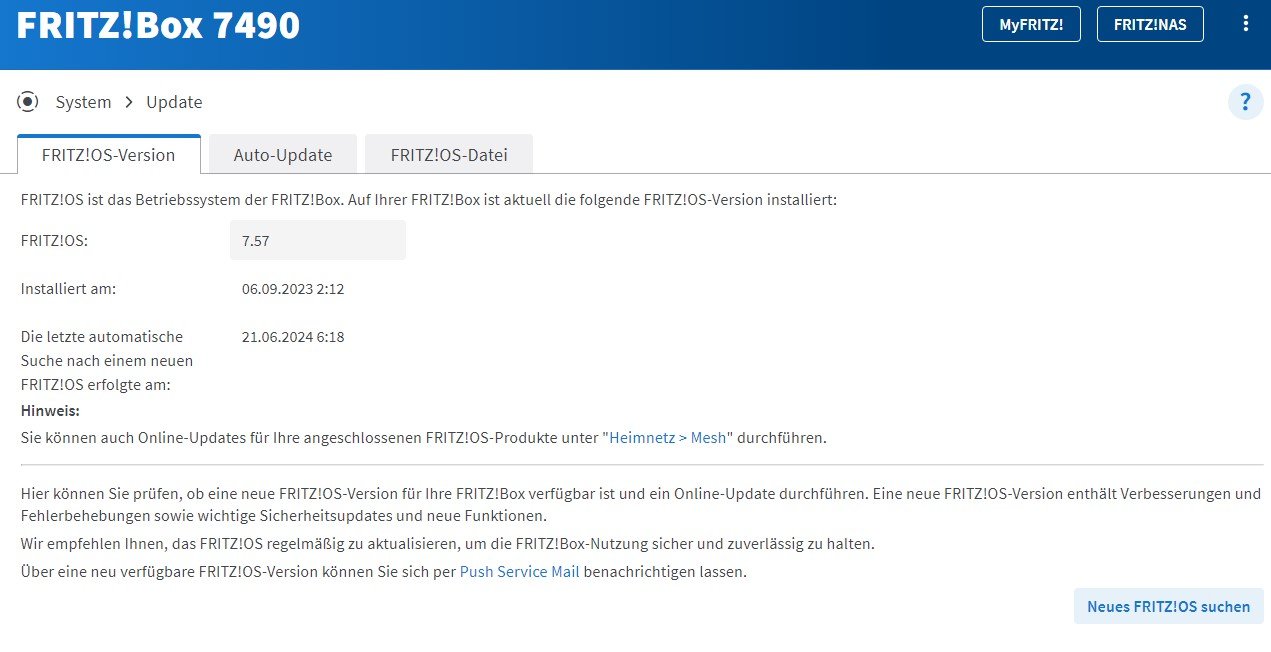Click the breadcrumb chevron between System and Update
Viewport: 1271px width, 652px height.
[129, 102]
